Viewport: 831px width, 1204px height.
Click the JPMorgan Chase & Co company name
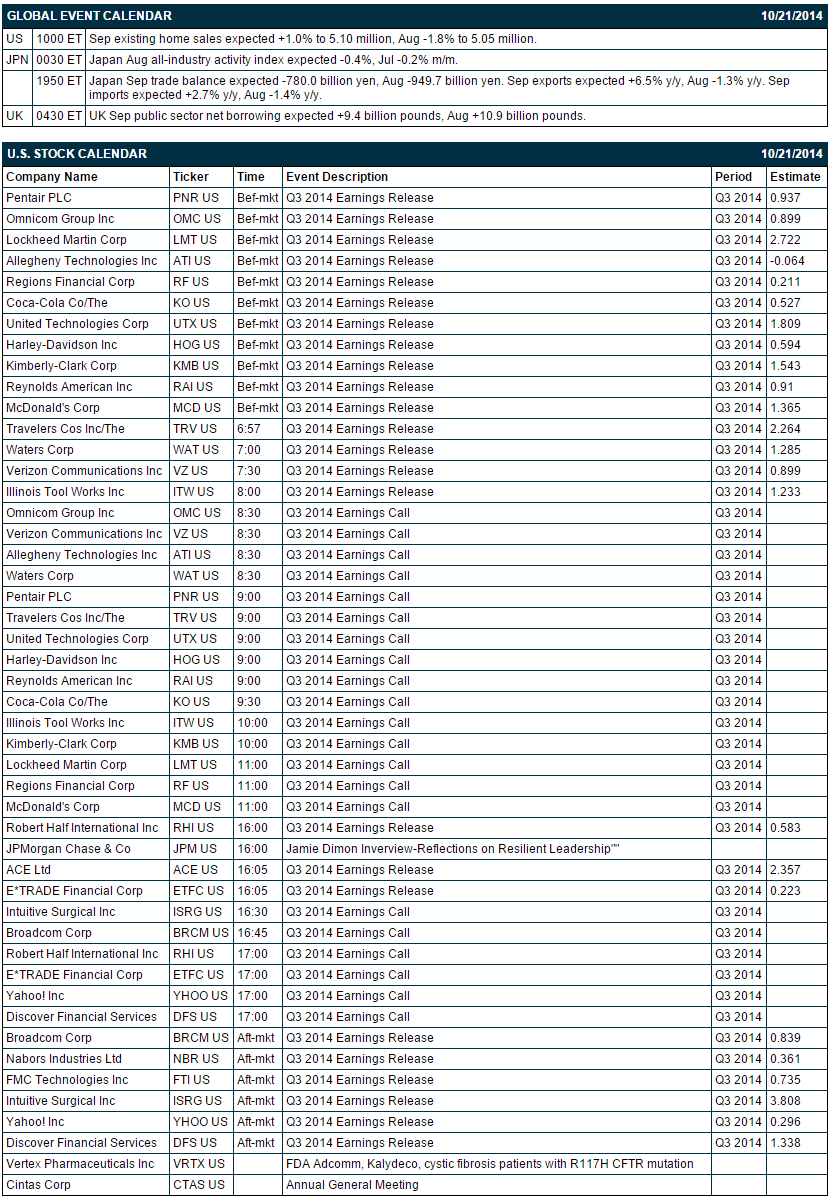pyautogui.click(x=68, y=849)
